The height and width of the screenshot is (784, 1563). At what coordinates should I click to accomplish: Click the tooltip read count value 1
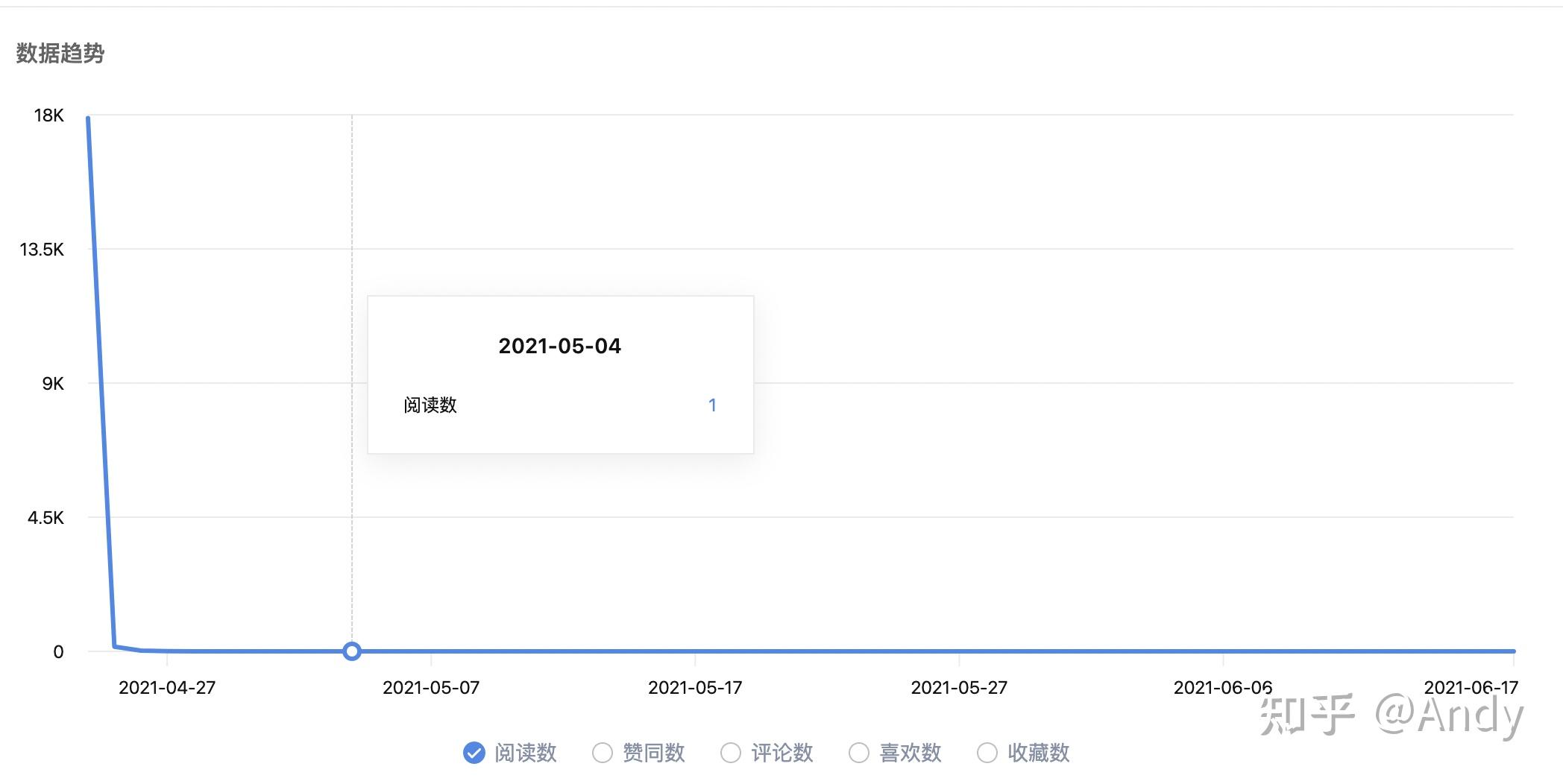pyautogui.click(x=712, y=405)
